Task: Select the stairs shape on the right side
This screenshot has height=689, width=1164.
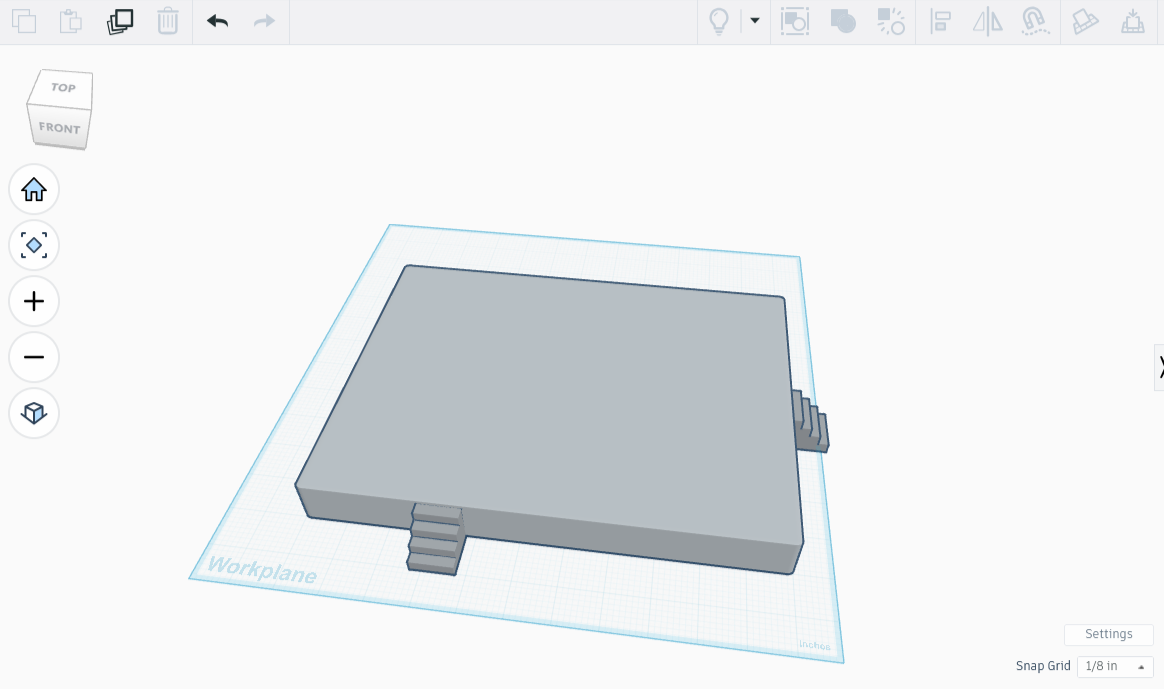Action: (811, 423)
